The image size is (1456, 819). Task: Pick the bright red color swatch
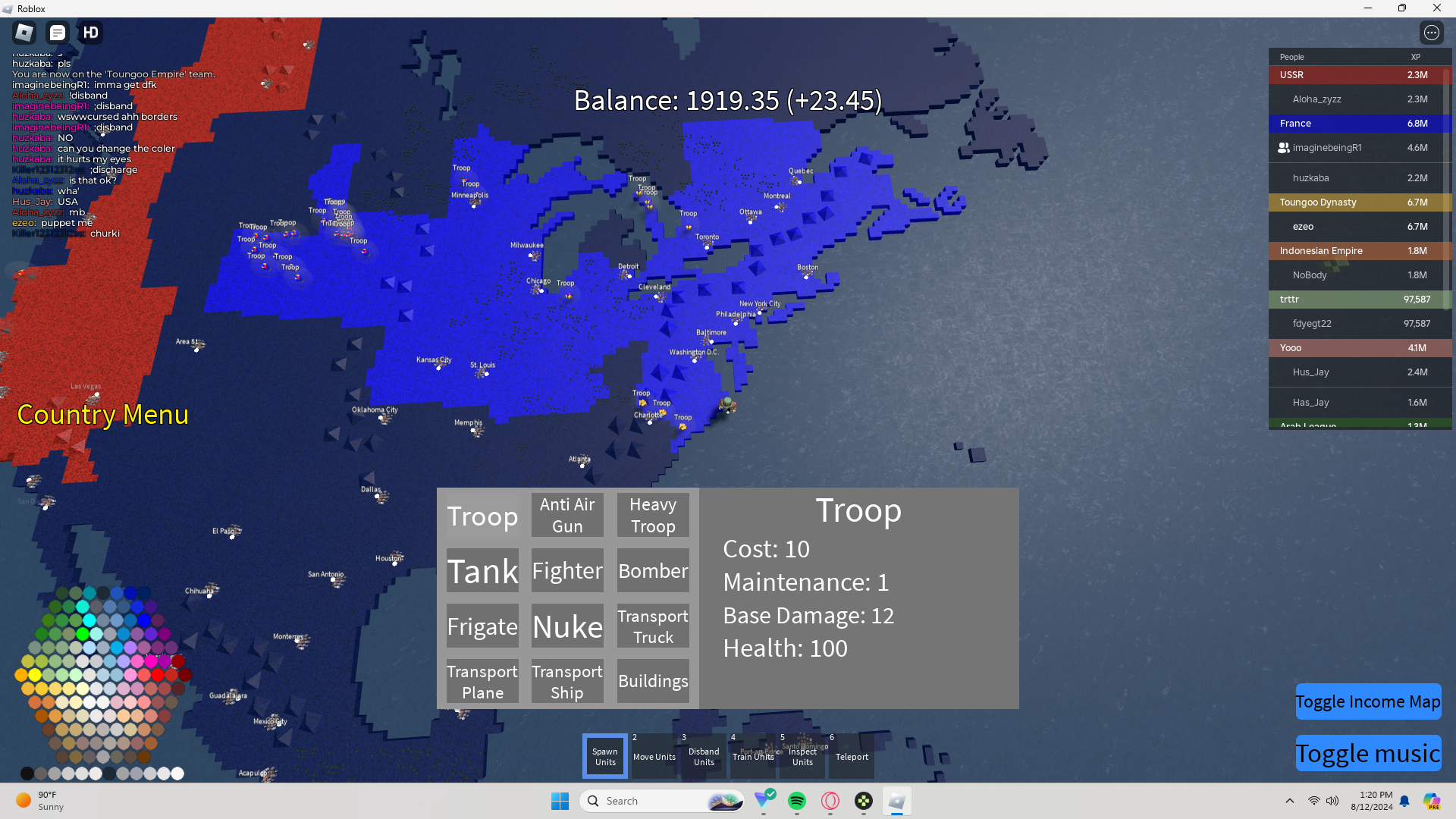click(158, 674)
